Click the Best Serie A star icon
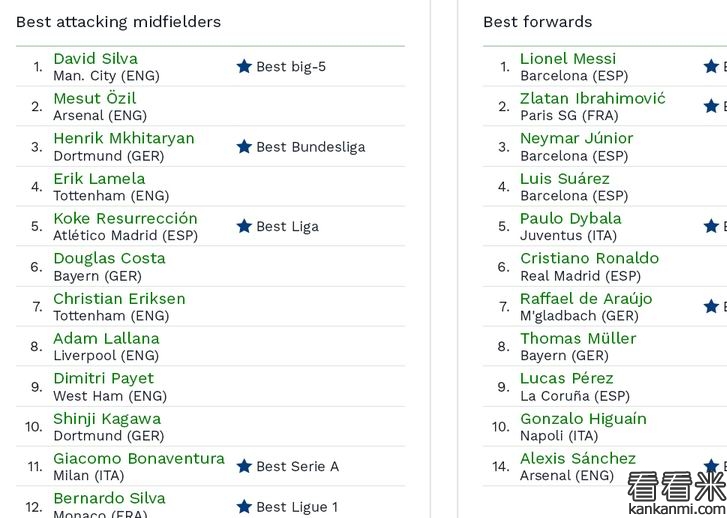 [244, 466]
